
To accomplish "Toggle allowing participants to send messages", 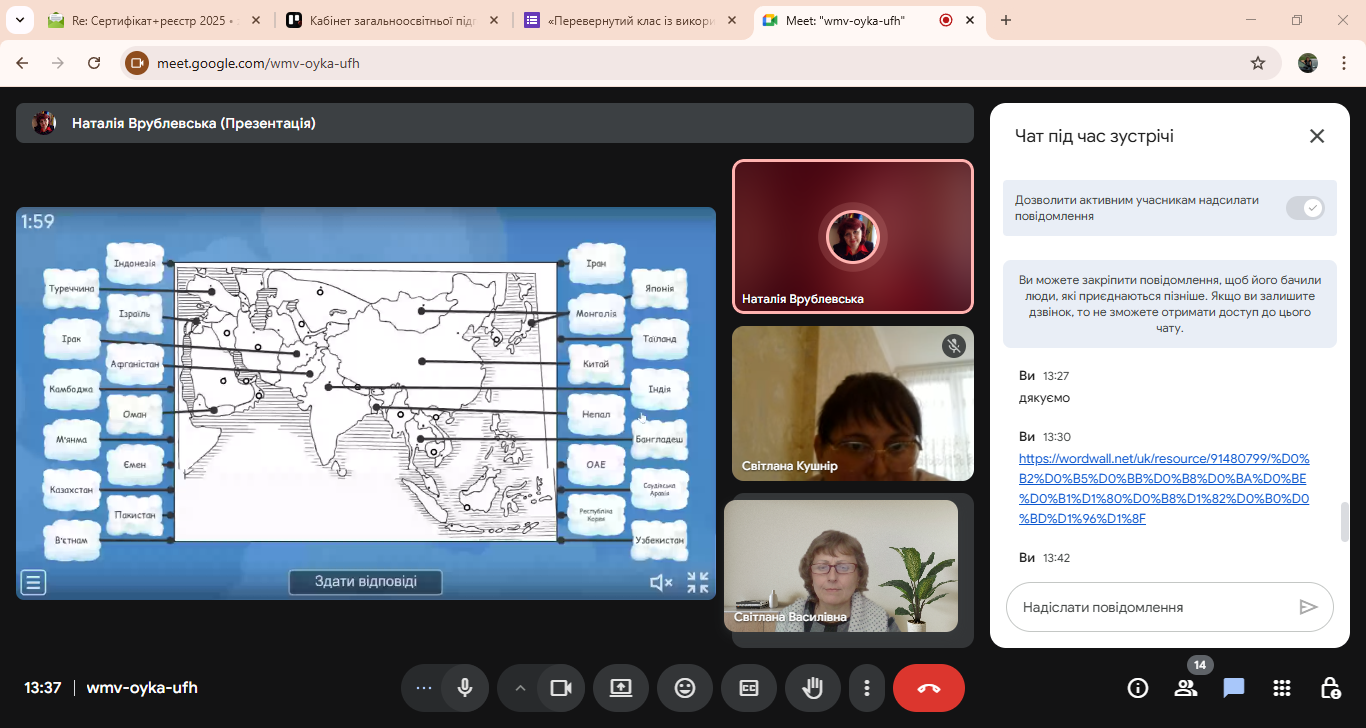I will (1305, 208).
